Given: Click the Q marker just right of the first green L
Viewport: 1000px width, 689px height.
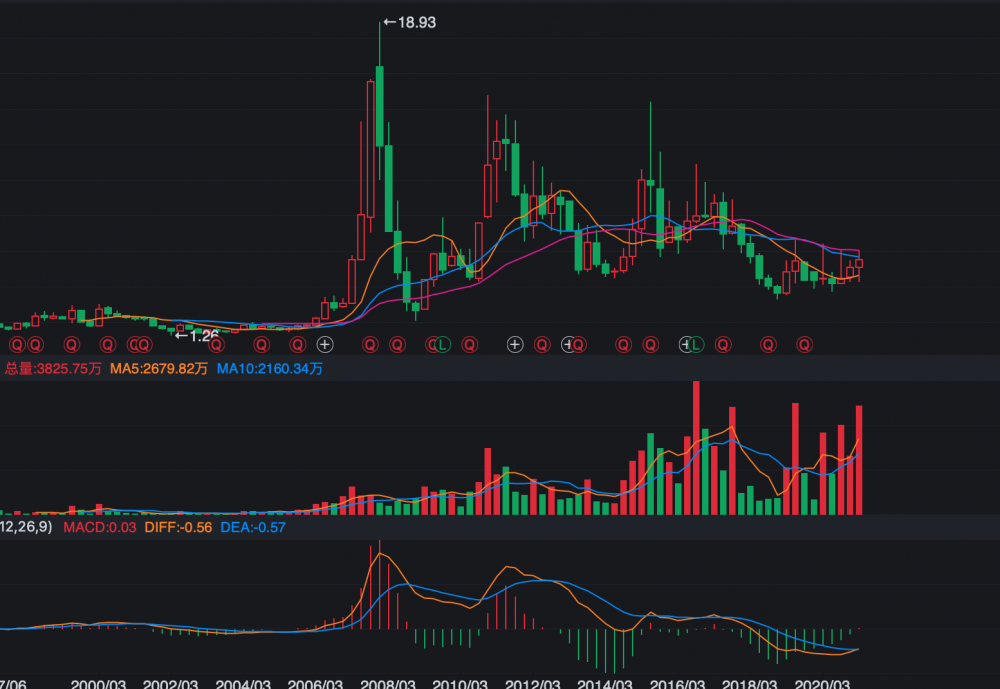Looking at the screenshot, I should (469, 345).
